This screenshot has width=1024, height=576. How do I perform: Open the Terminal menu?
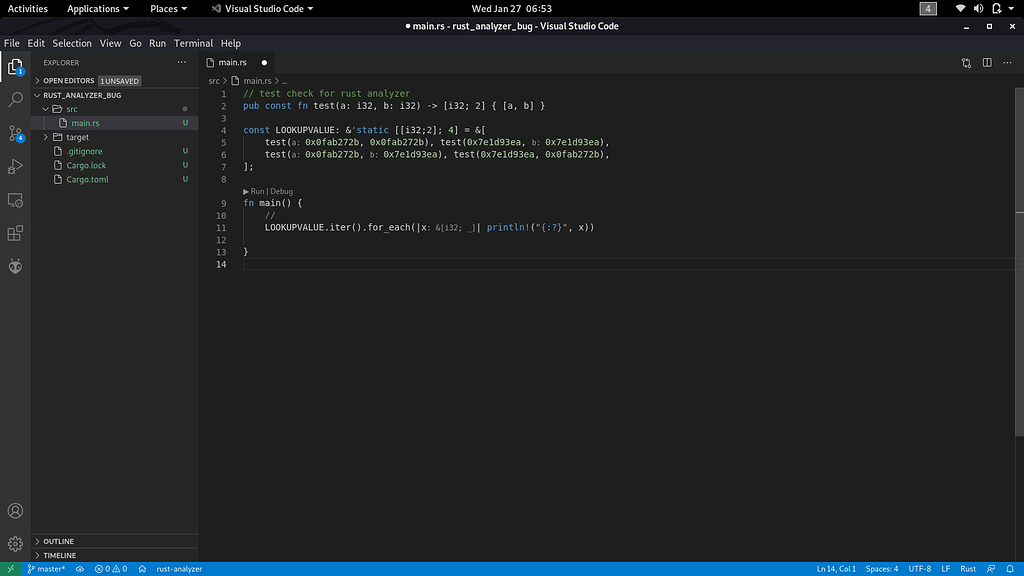[x=191, y=43]
